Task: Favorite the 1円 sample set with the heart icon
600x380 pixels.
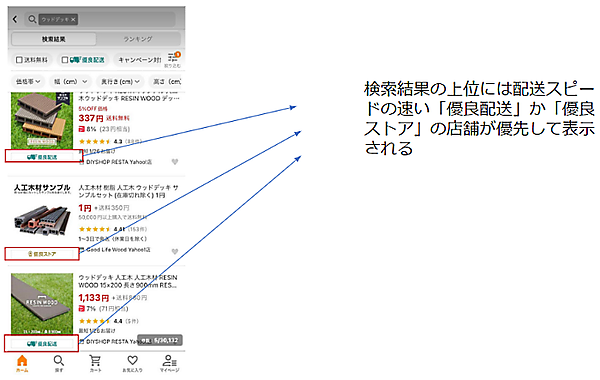Action: [x=175, y=251]
